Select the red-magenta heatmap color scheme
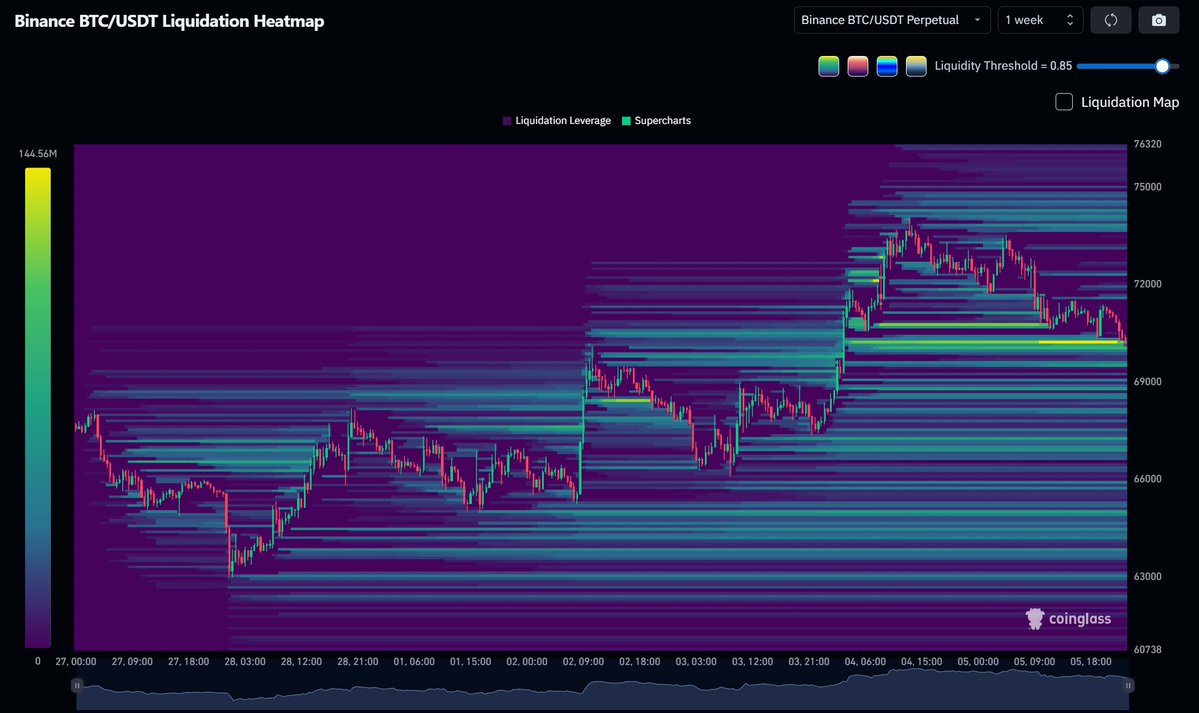The image size is (1199, 713). [x=857, y=66]
